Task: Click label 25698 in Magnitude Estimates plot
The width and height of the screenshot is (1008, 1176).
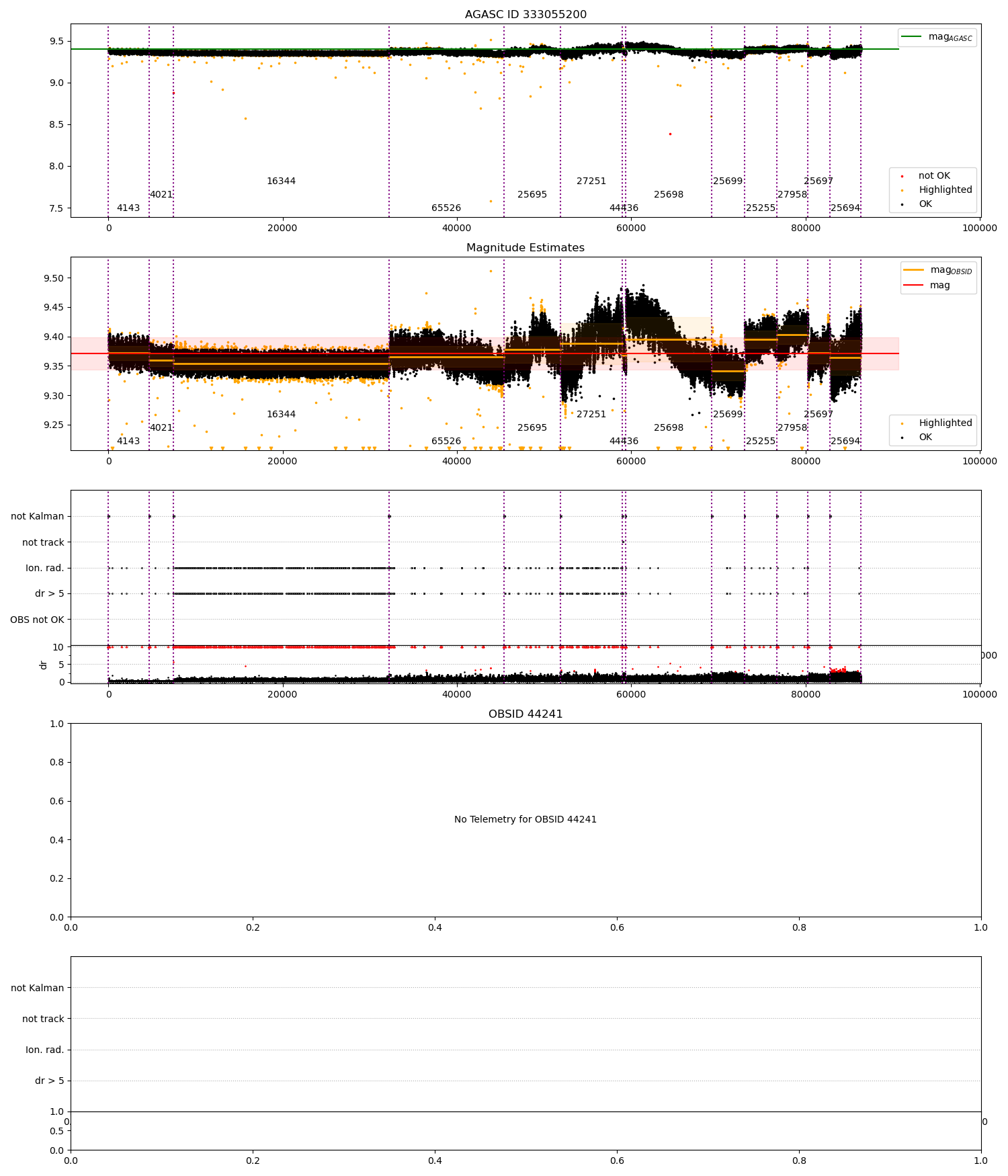Action: click(x=669, y=427)
